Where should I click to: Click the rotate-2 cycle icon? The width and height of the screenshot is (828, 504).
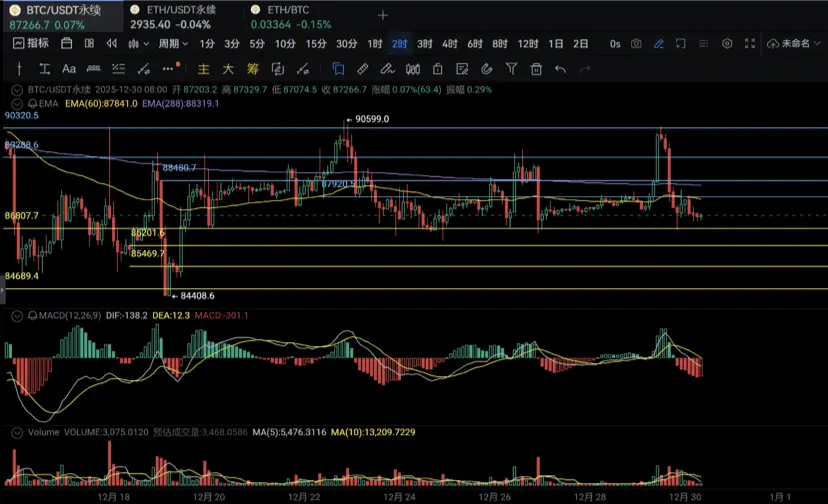point(278,69)
